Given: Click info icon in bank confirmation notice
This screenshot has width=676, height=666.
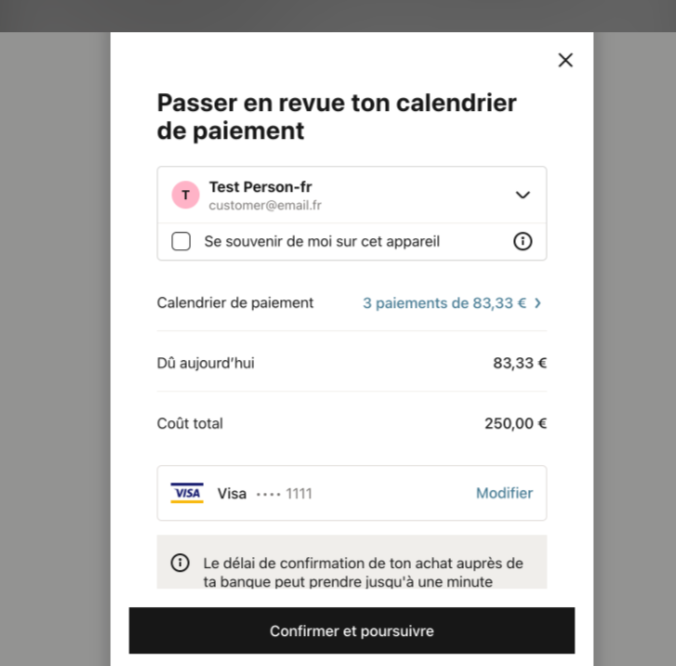Looking at the screenshot, I should 180,563.
